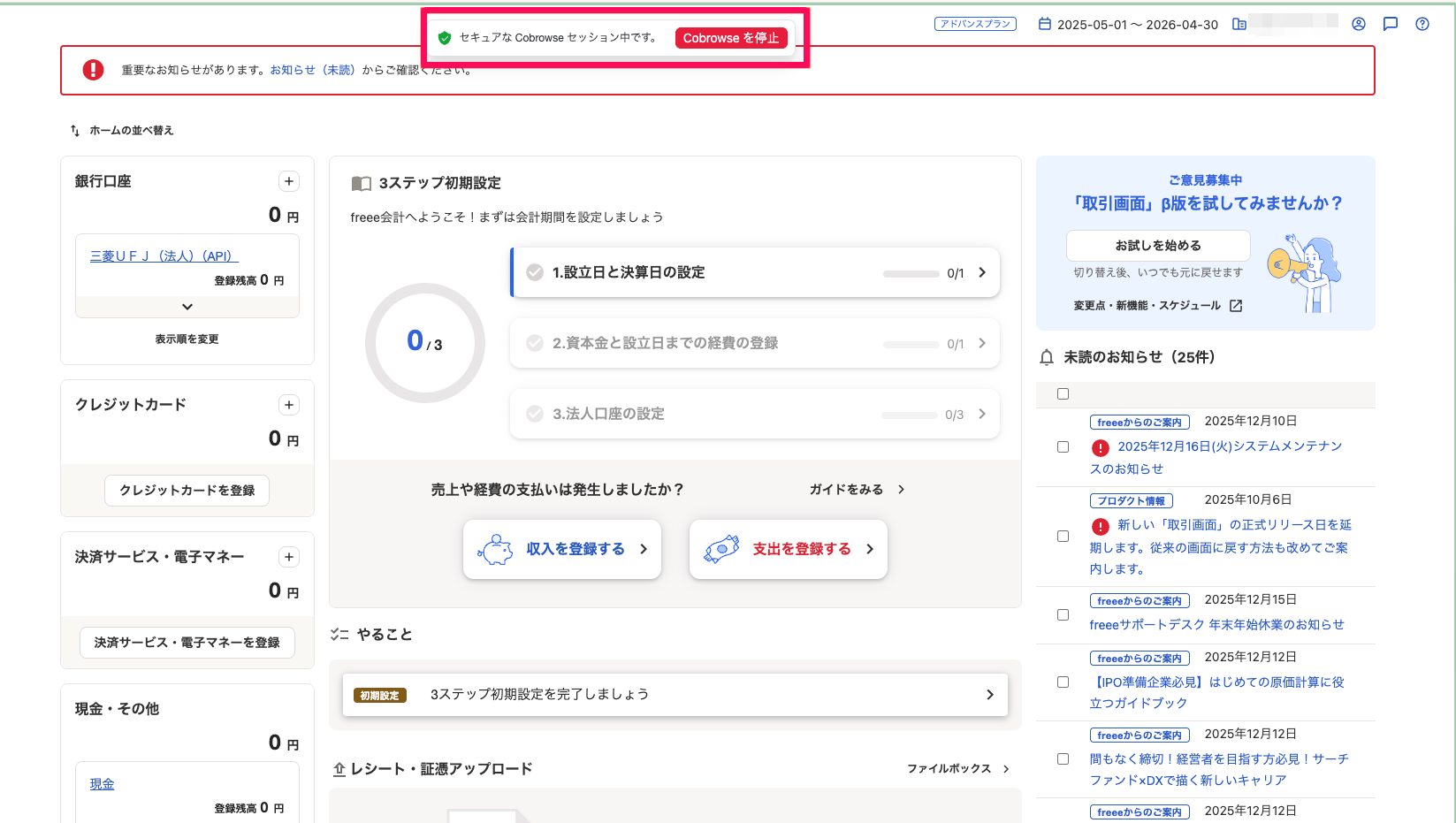Click chevron next to ガイドをみる
Viewport: 1456px width, 823px height.
coord(901,490)
